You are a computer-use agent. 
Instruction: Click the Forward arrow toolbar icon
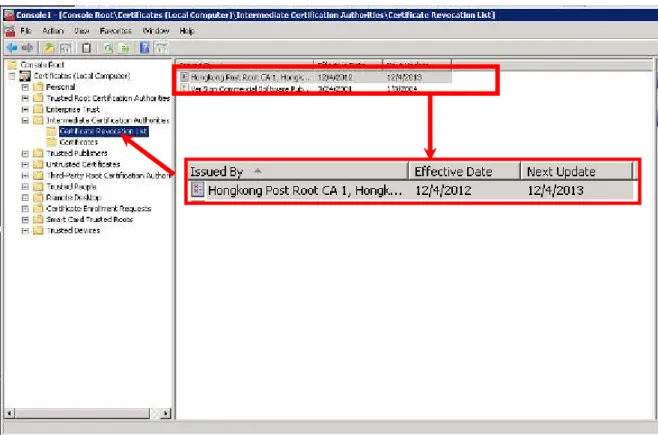point(27,48)
